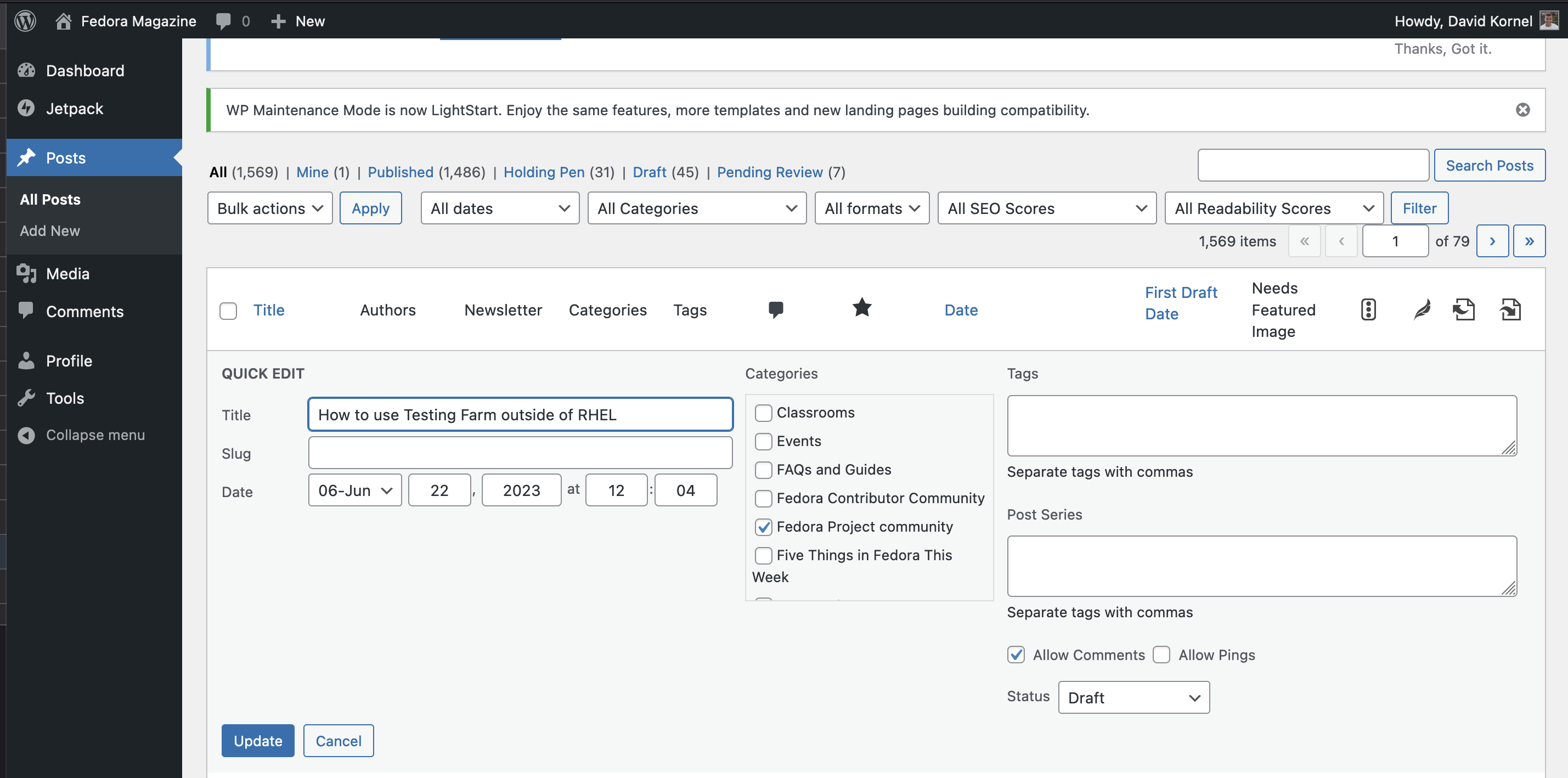Go to the next page of posts
The height and width of the screenshot is (778, 1568).
click(x=1492, y=241)
